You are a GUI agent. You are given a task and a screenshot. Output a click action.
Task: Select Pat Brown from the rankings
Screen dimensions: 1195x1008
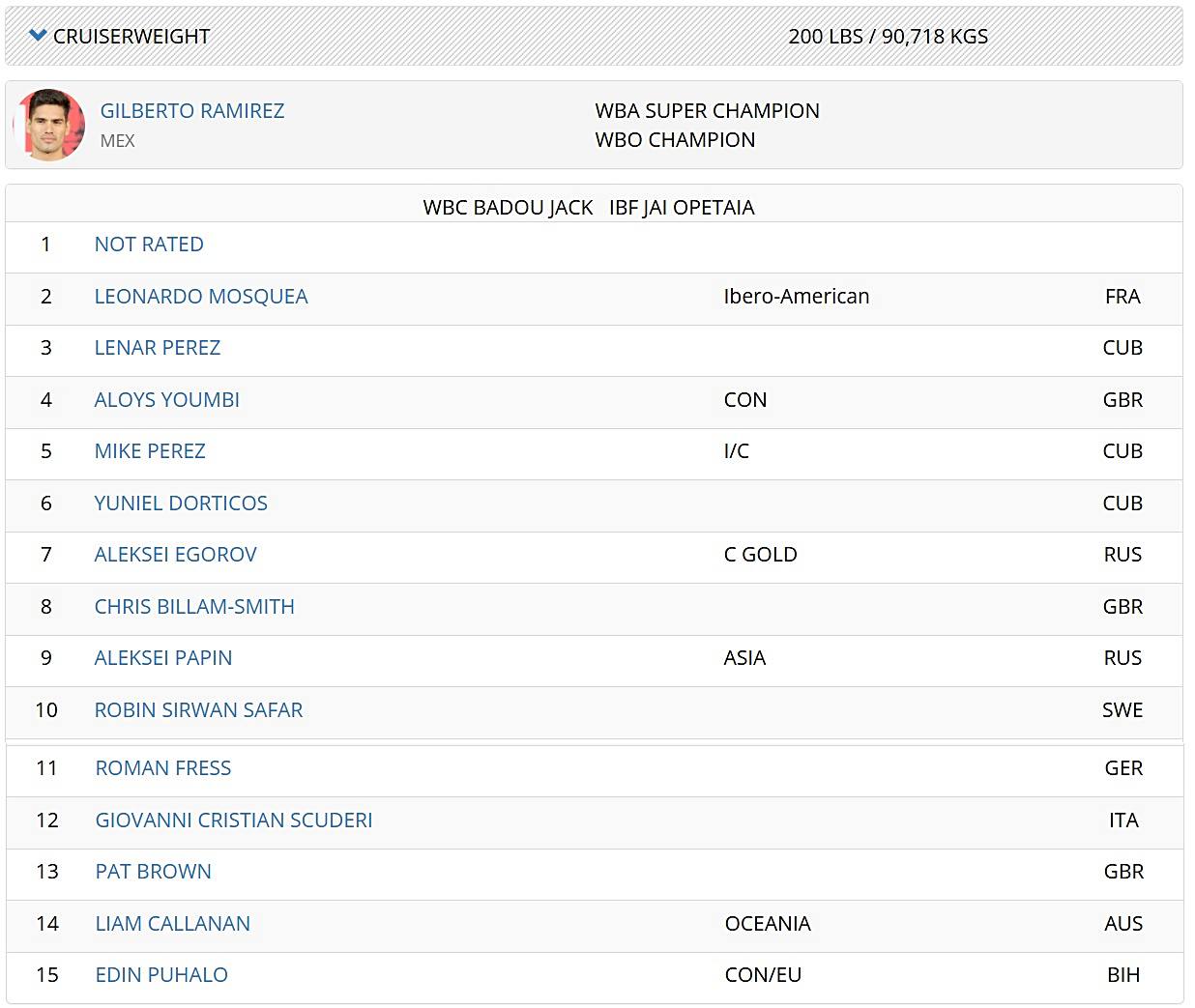[x=153, y=872]
